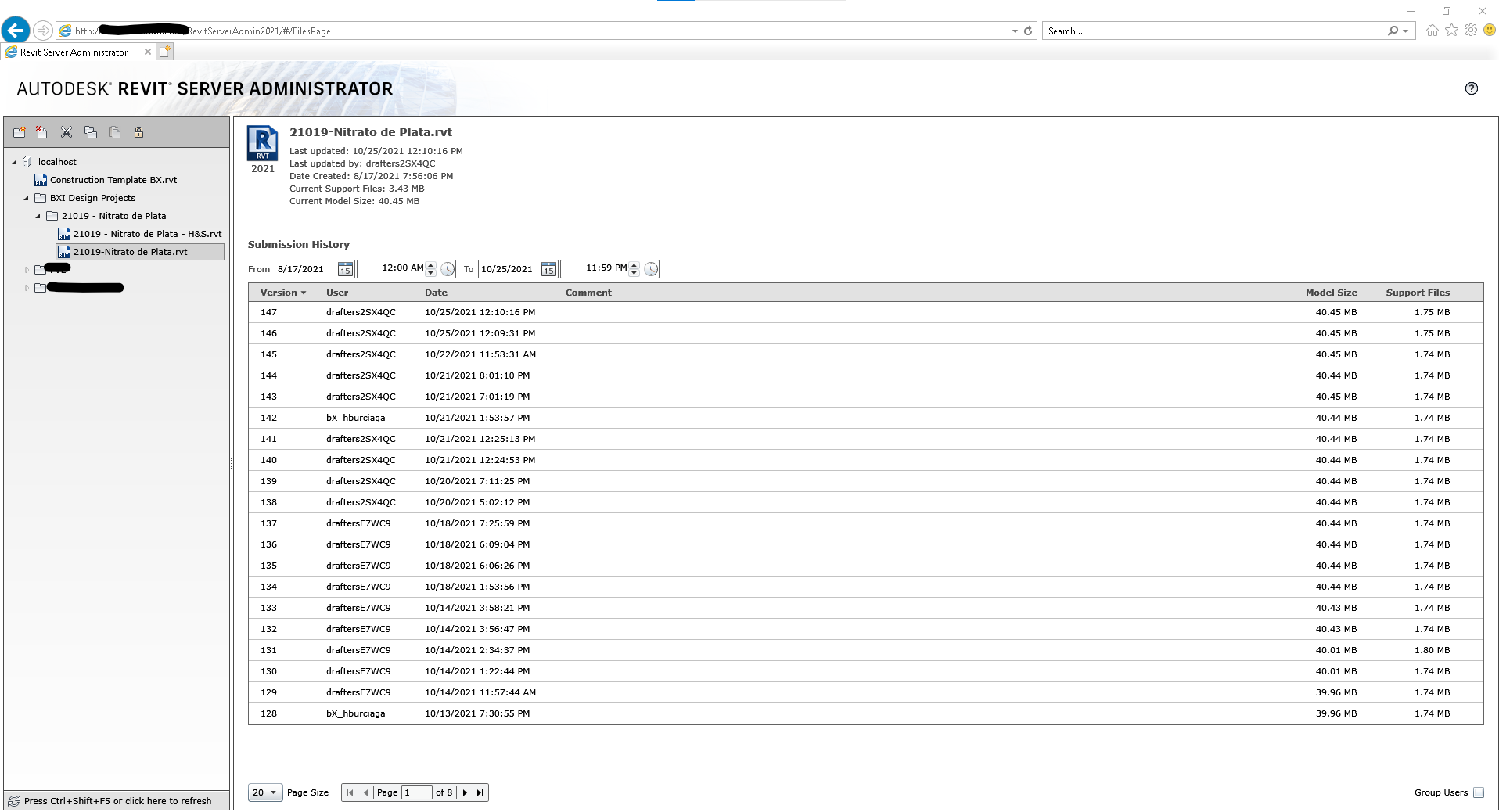Viewport: 1499px width, 812px height.
Task: Click the refresh icon in the status bar
Action: pos(14,800)
